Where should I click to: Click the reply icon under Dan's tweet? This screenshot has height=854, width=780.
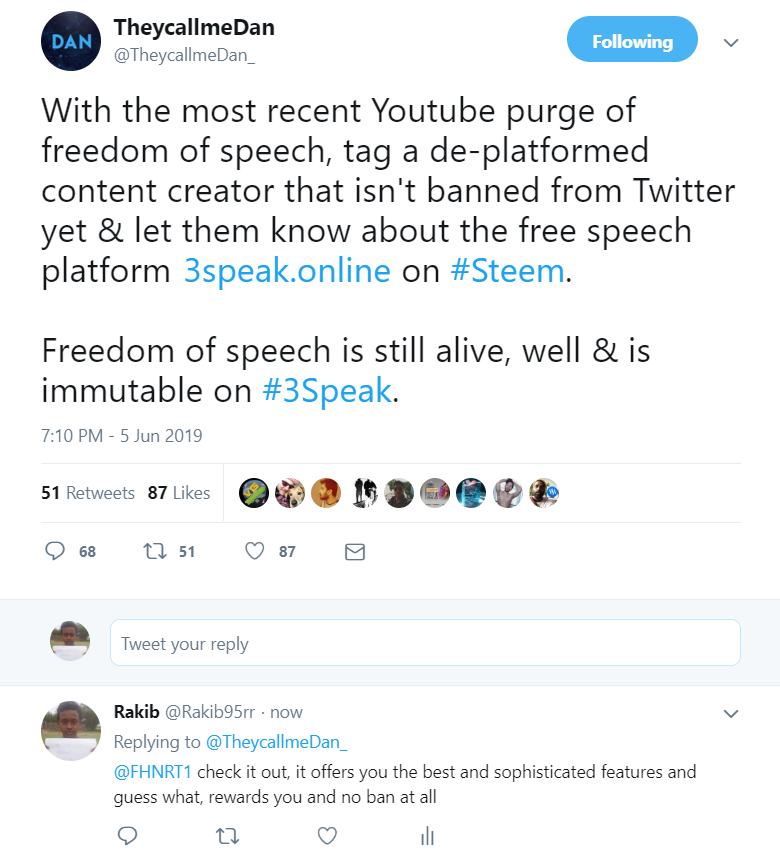(56, 551)
